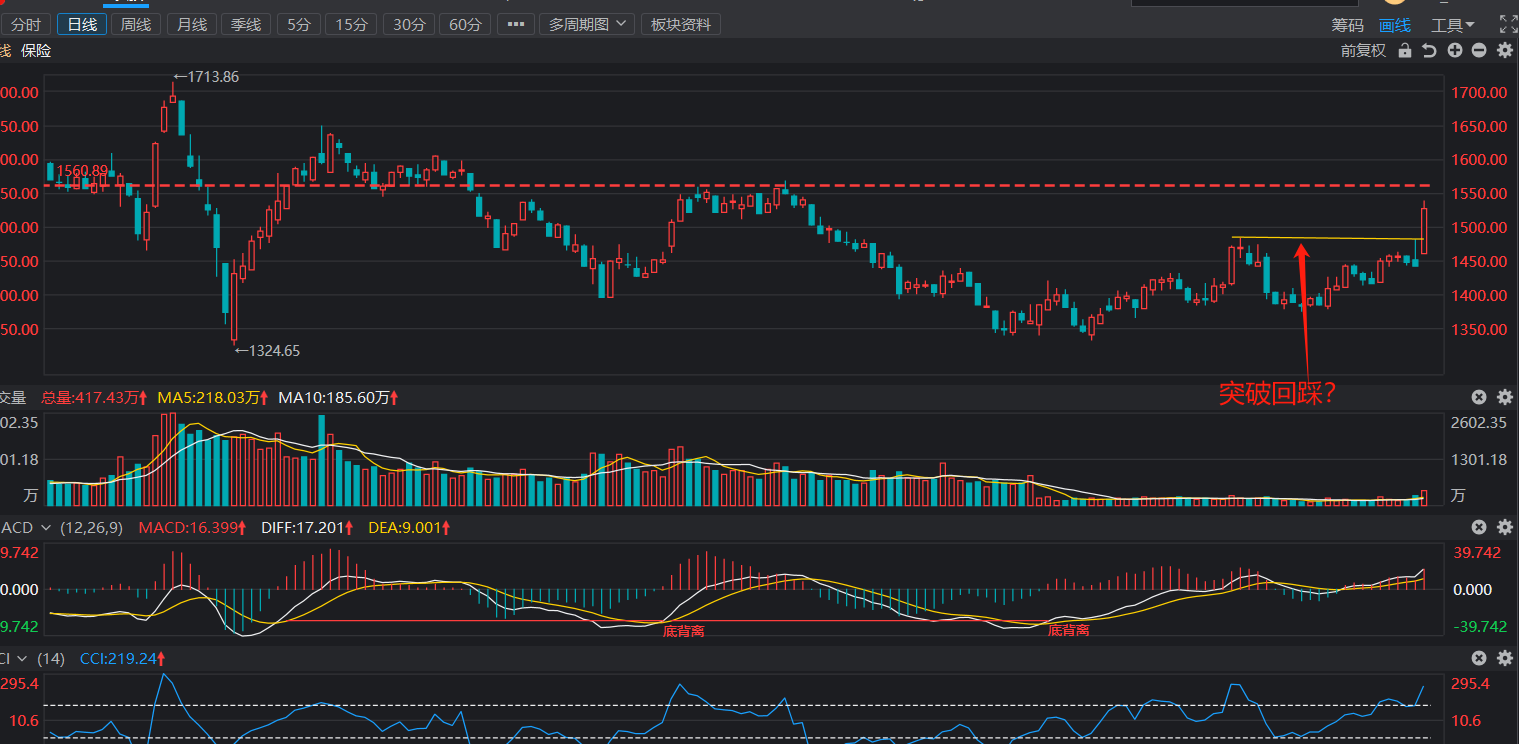Close the MACD indicator panel
This screenshot has width=1519, height=744.
pyautogui.click(x=1479, y=527)
